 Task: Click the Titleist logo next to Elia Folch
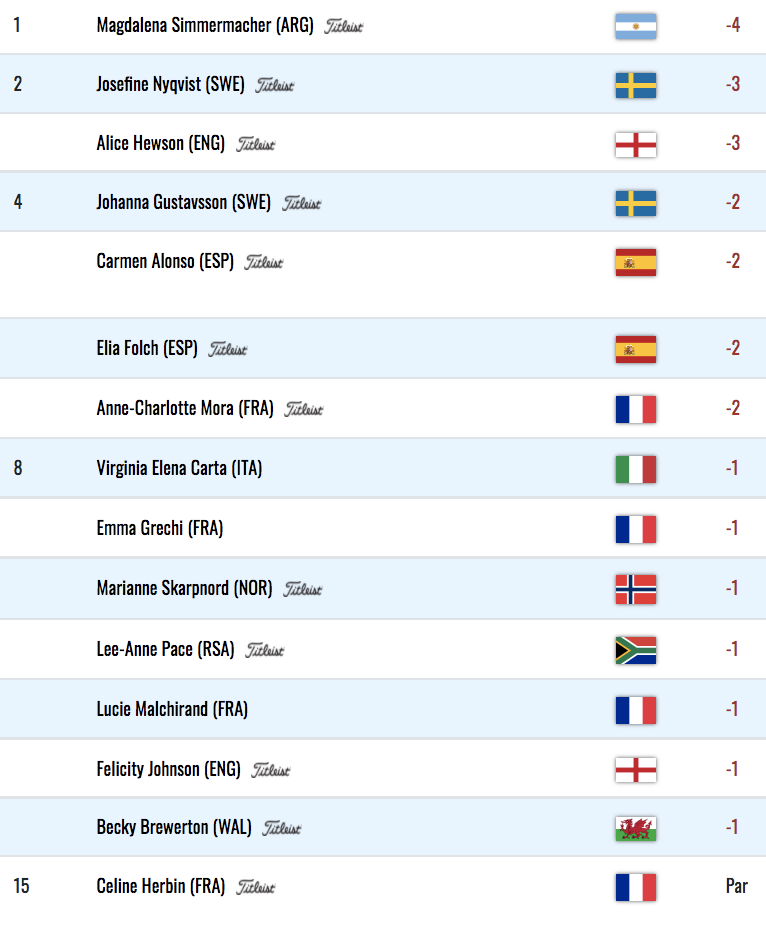[228, 350]
